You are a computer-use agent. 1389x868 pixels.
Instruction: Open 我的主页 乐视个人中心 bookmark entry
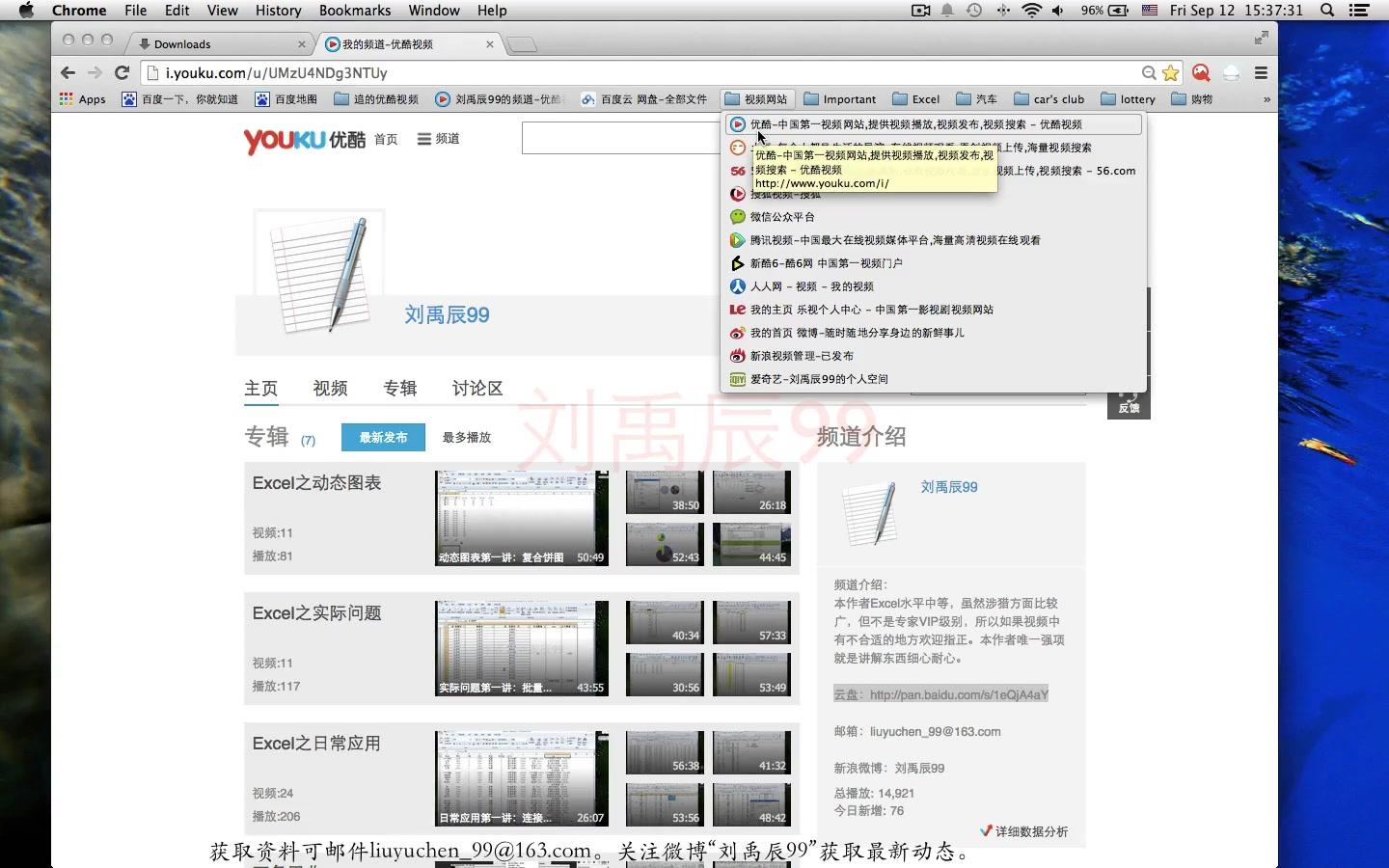933,310
